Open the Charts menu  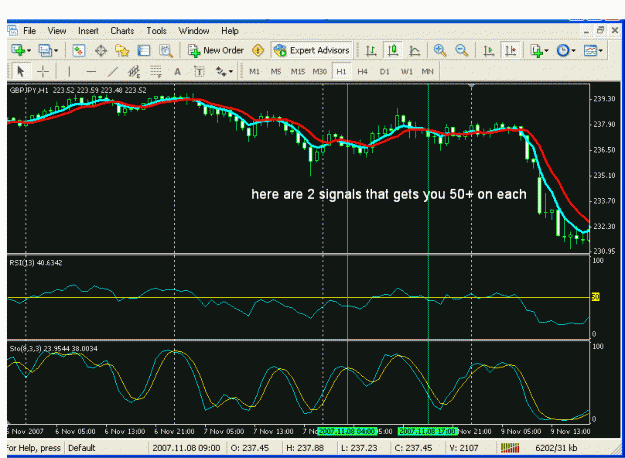pyautogui.click(x=122, y=31)
